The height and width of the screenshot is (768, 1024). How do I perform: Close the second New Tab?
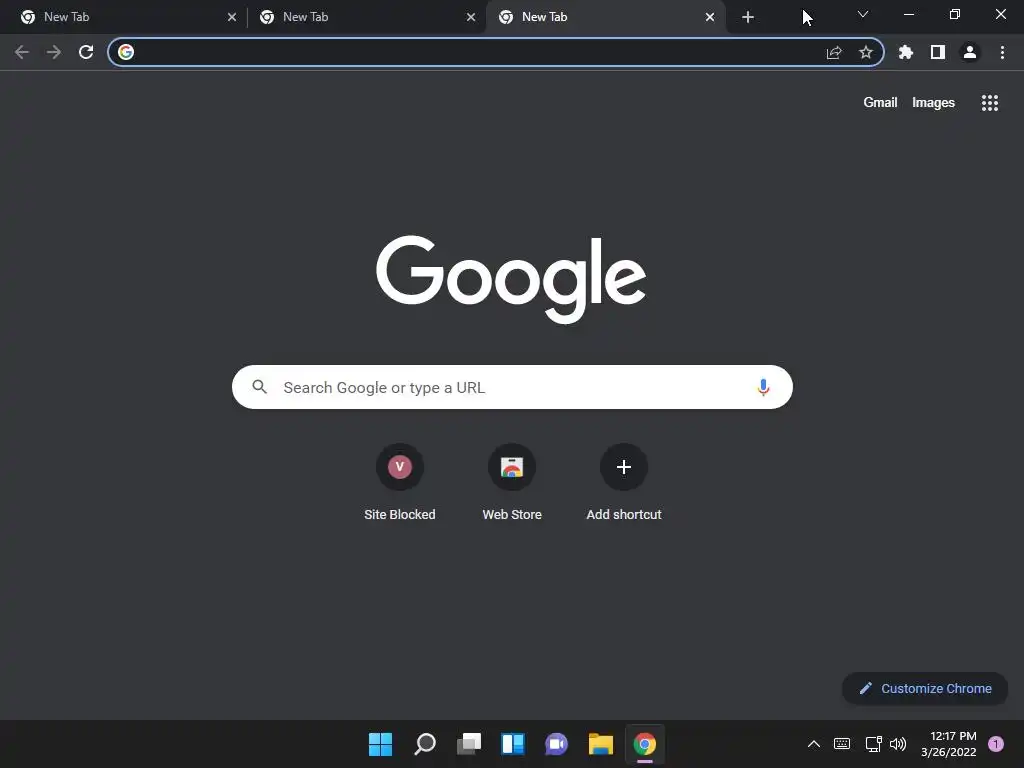point(471,17)
